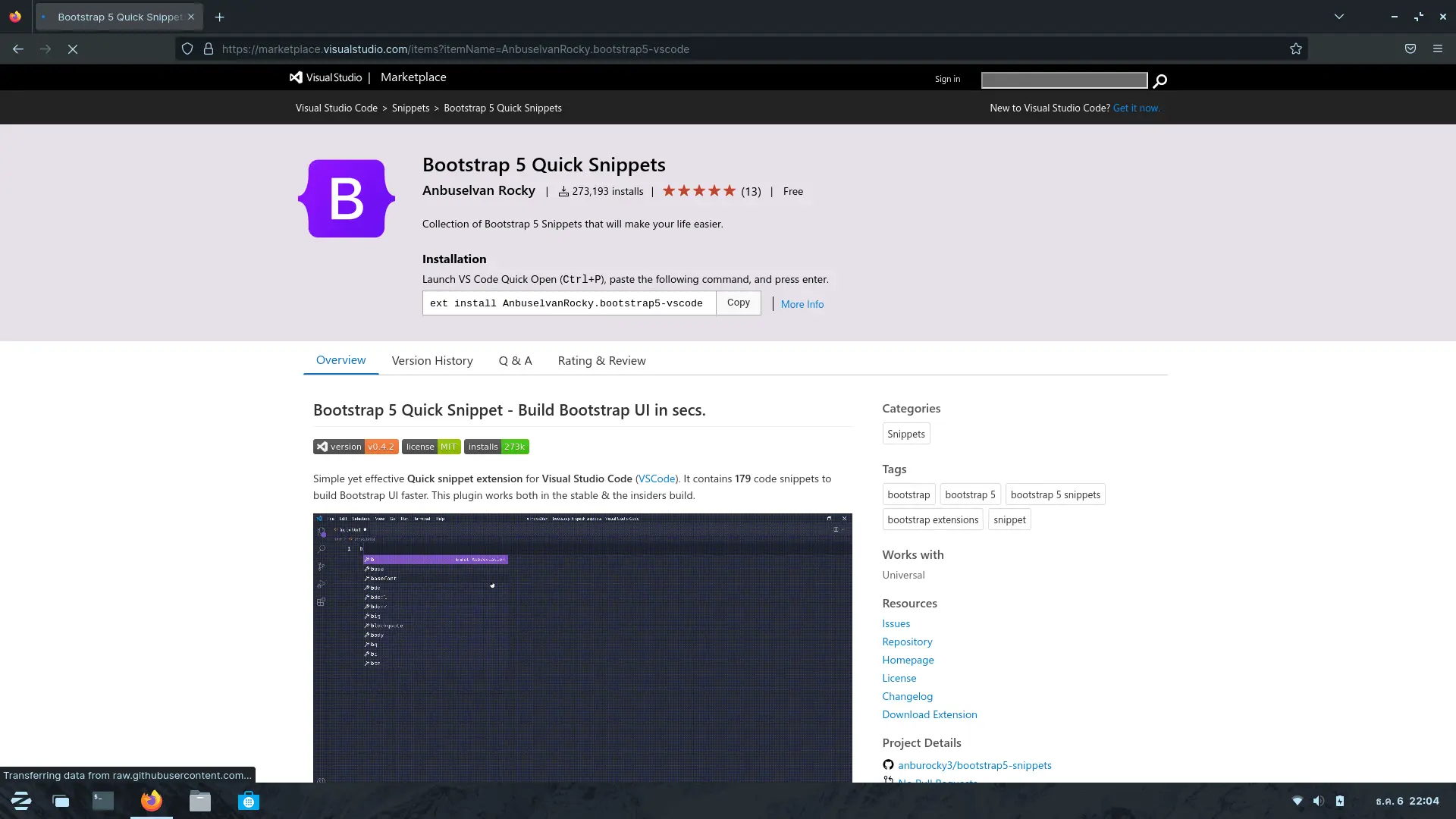Click the show desktop workspace icon

(x=61, y=801)
